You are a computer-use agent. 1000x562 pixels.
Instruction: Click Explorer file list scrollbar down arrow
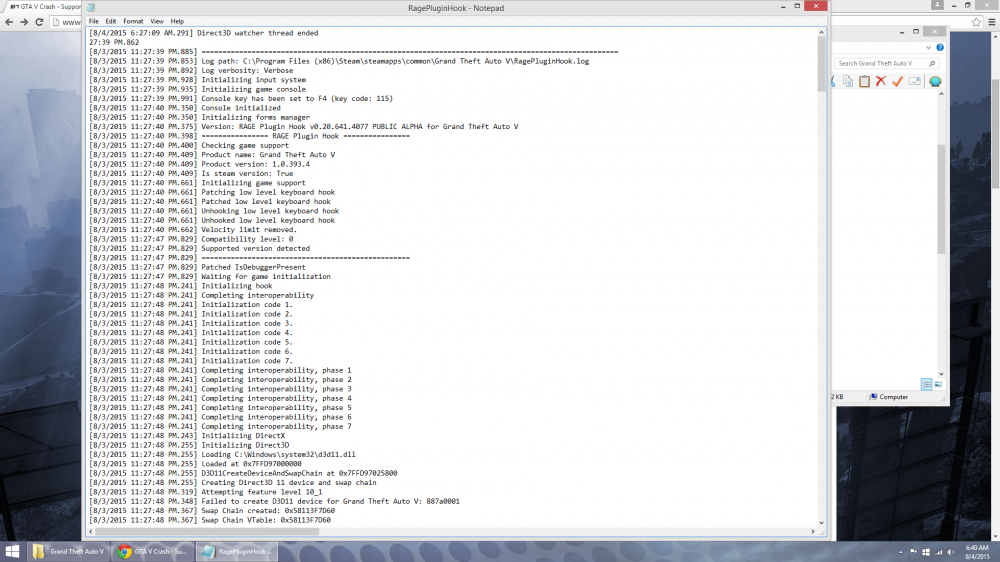pos(941,374)
